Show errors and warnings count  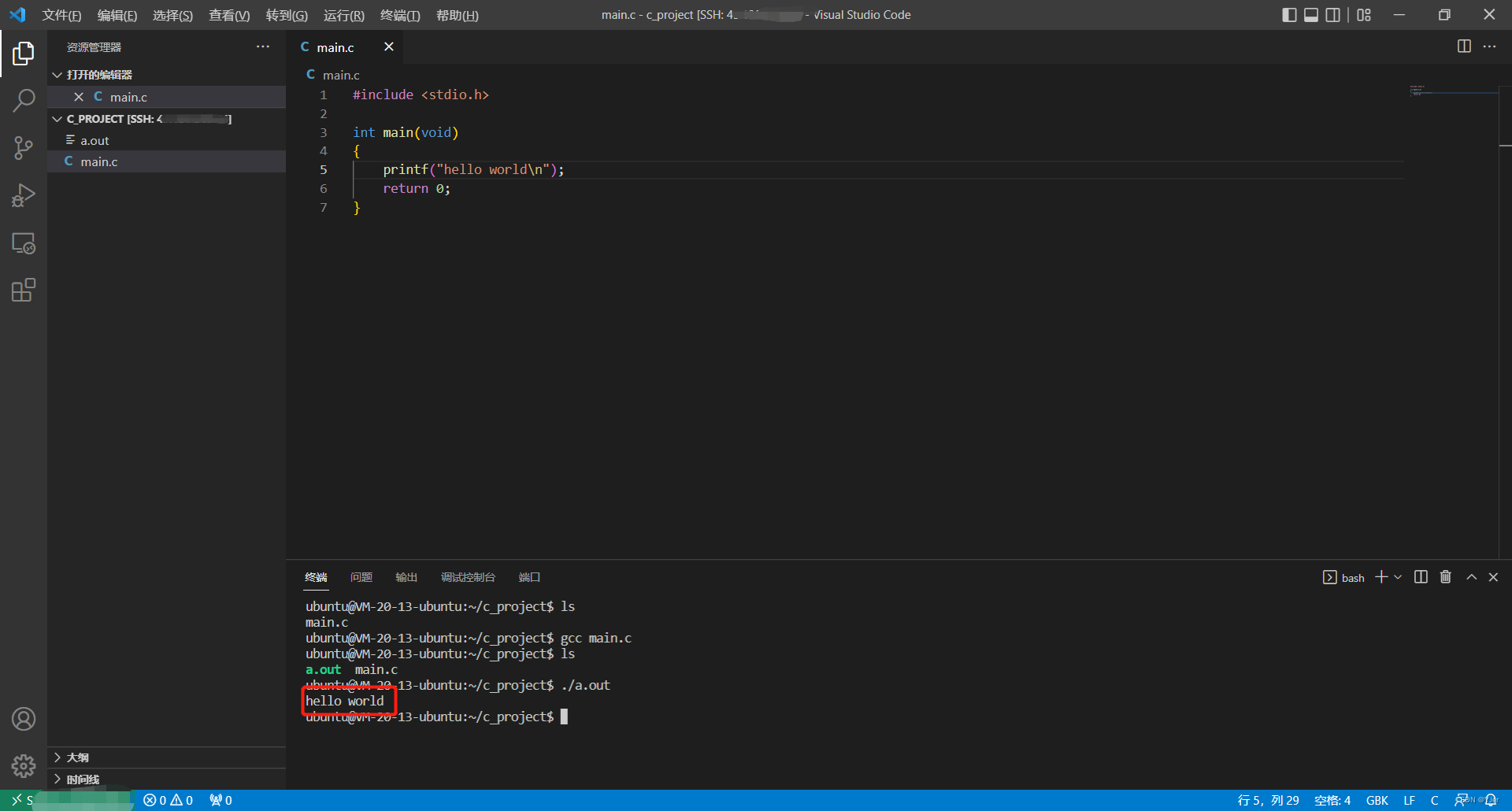(x=168, y=800)
